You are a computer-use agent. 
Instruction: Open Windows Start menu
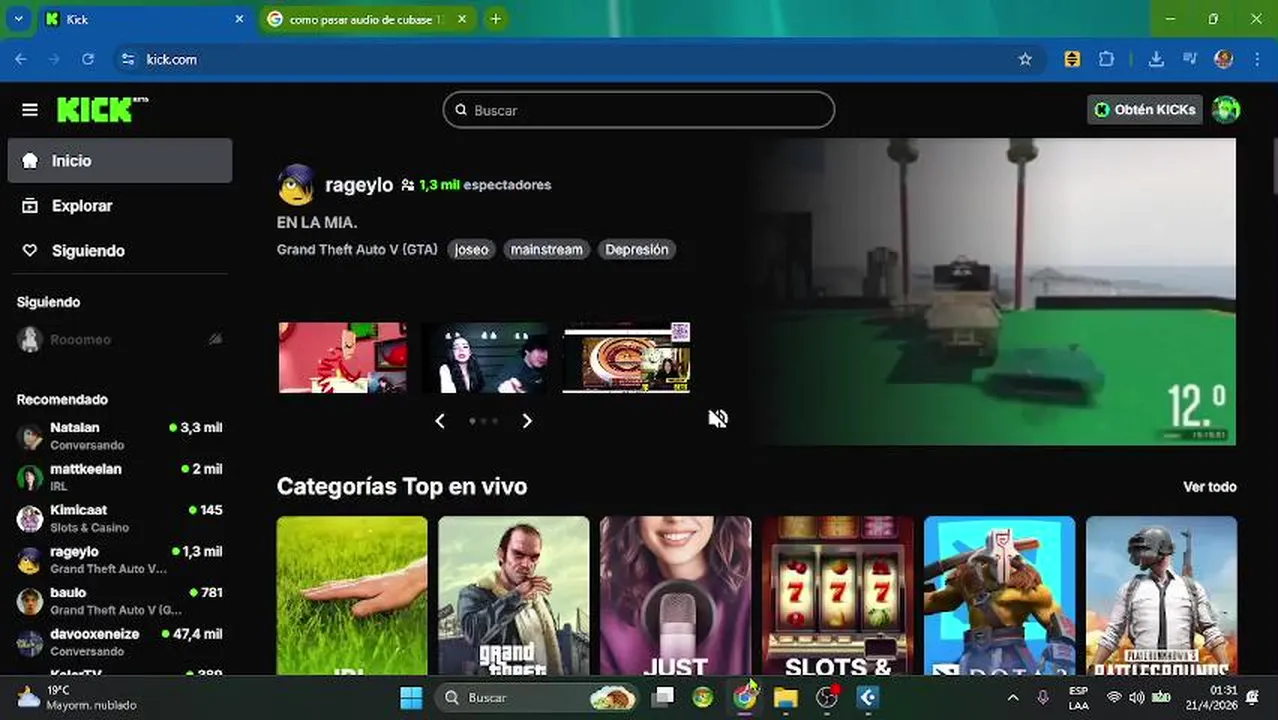pos(411,697)
